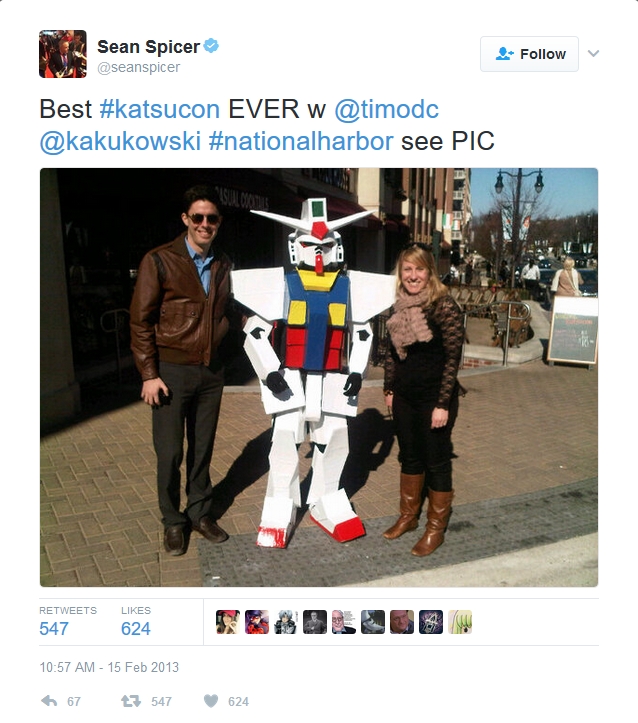View the 624 likes count
This screenshot has height=723, width=638.
pos(136,628)
